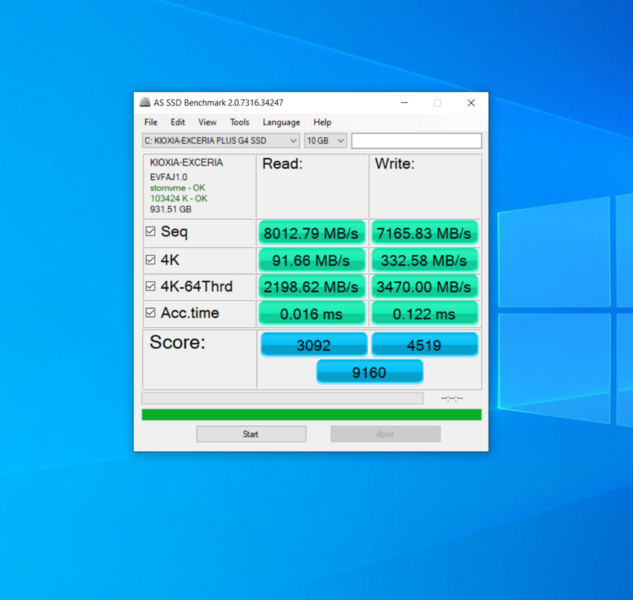Click the 4K-64Thrd read value 2198.62 MB/s
This screenshot has width=633, height=600.
click(x=312, y=287)
